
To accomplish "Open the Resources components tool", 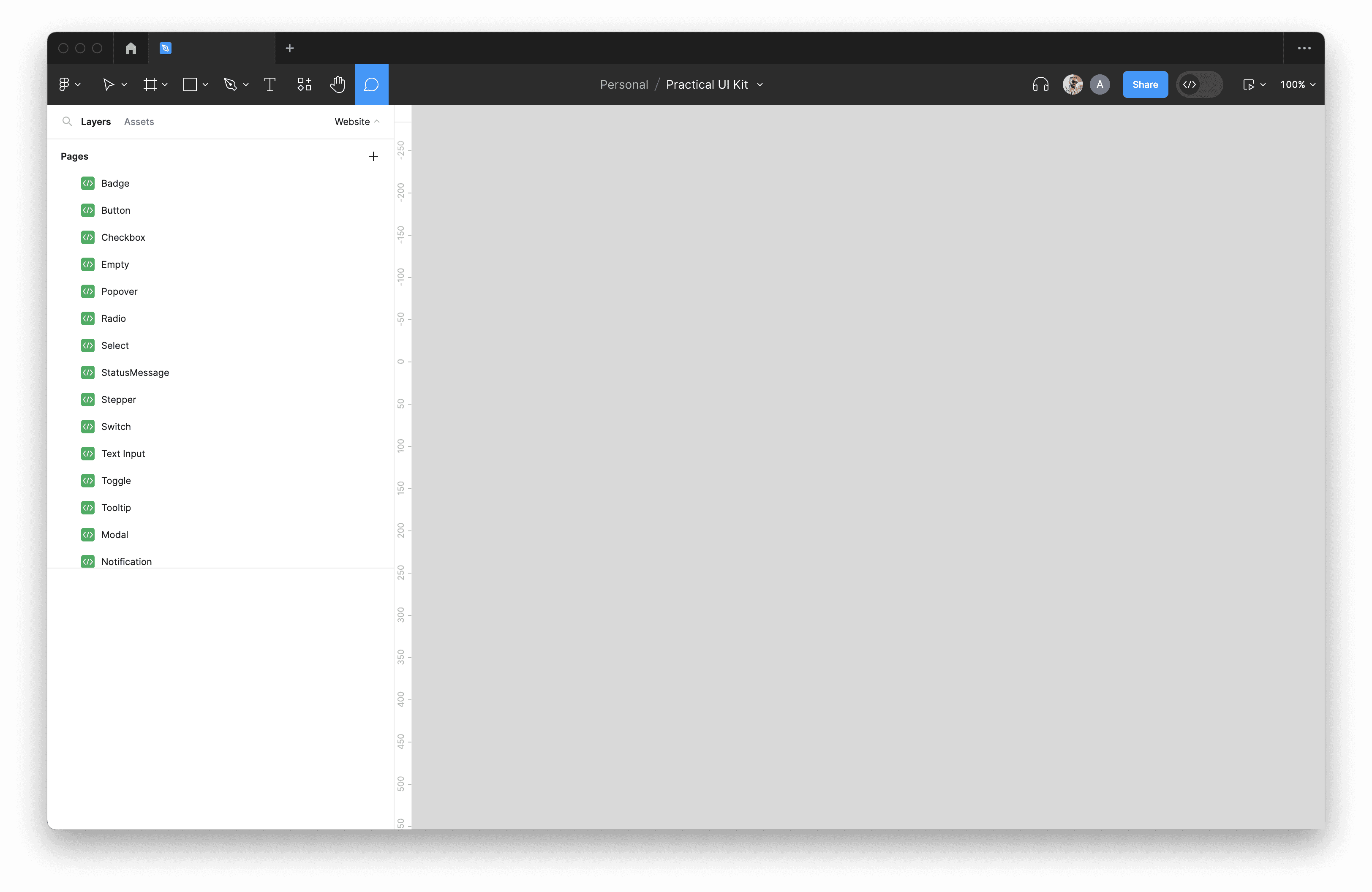I will click(304, 85).
